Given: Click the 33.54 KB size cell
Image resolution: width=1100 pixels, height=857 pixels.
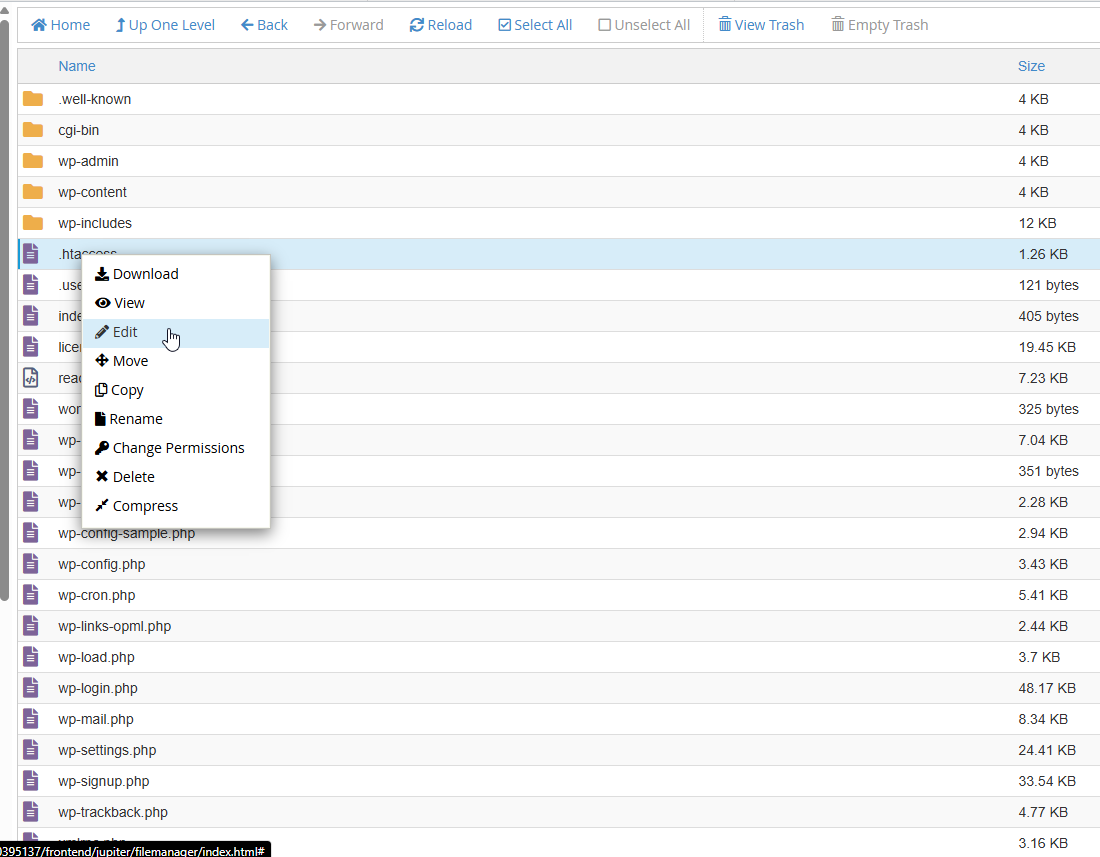Looking at the screenshot, I should pyautogui.click(x=1047, y=781).
